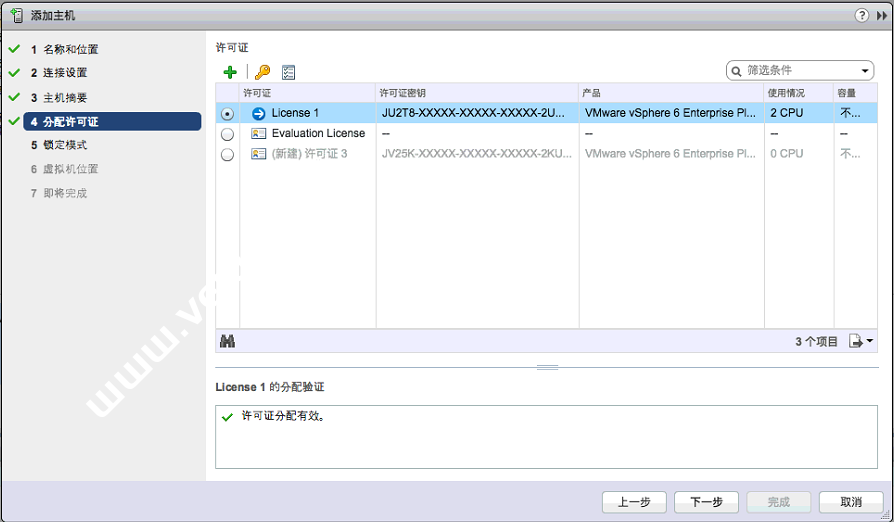The width and height of the screenshot is (894, 522).
Task: Go to step 5 锁定模式
Action: click(59, 145)
